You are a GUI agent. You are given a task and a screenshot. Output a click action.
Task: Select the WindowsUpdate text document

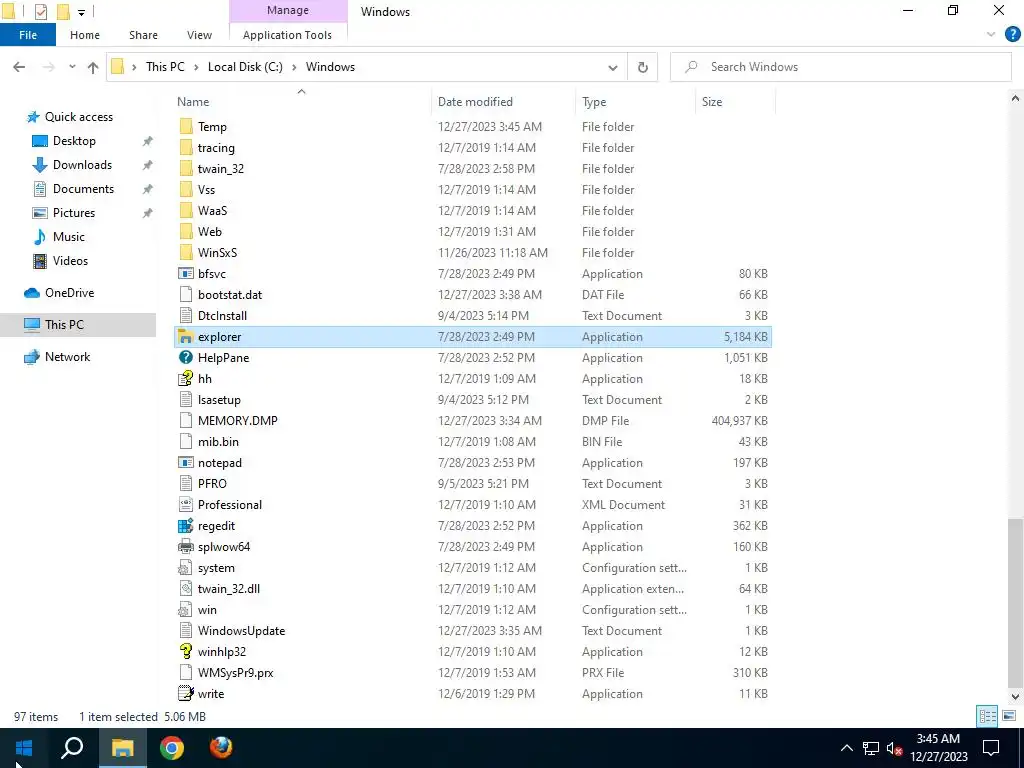point(473,631)
